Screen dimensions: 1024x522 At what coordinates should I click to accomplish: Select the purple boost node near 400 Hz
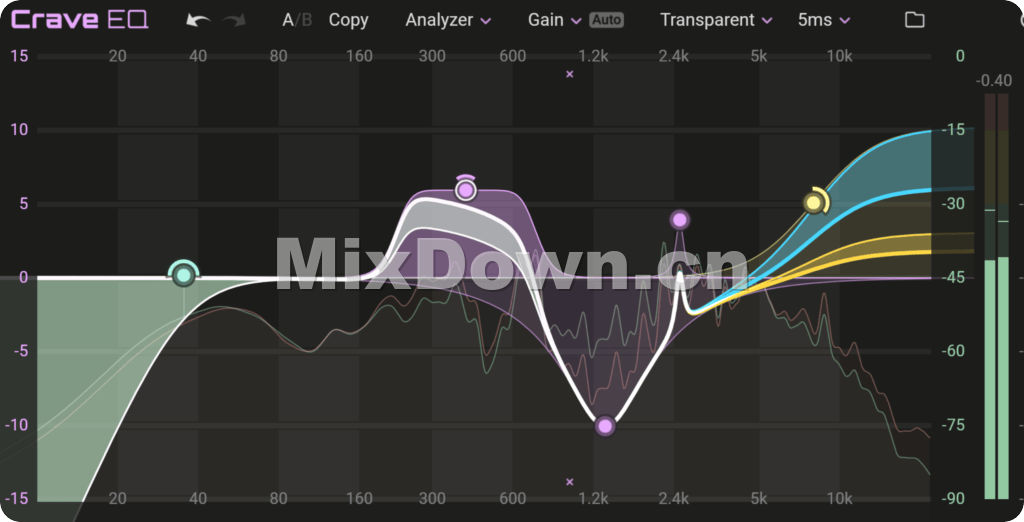(x=465, y=190)
